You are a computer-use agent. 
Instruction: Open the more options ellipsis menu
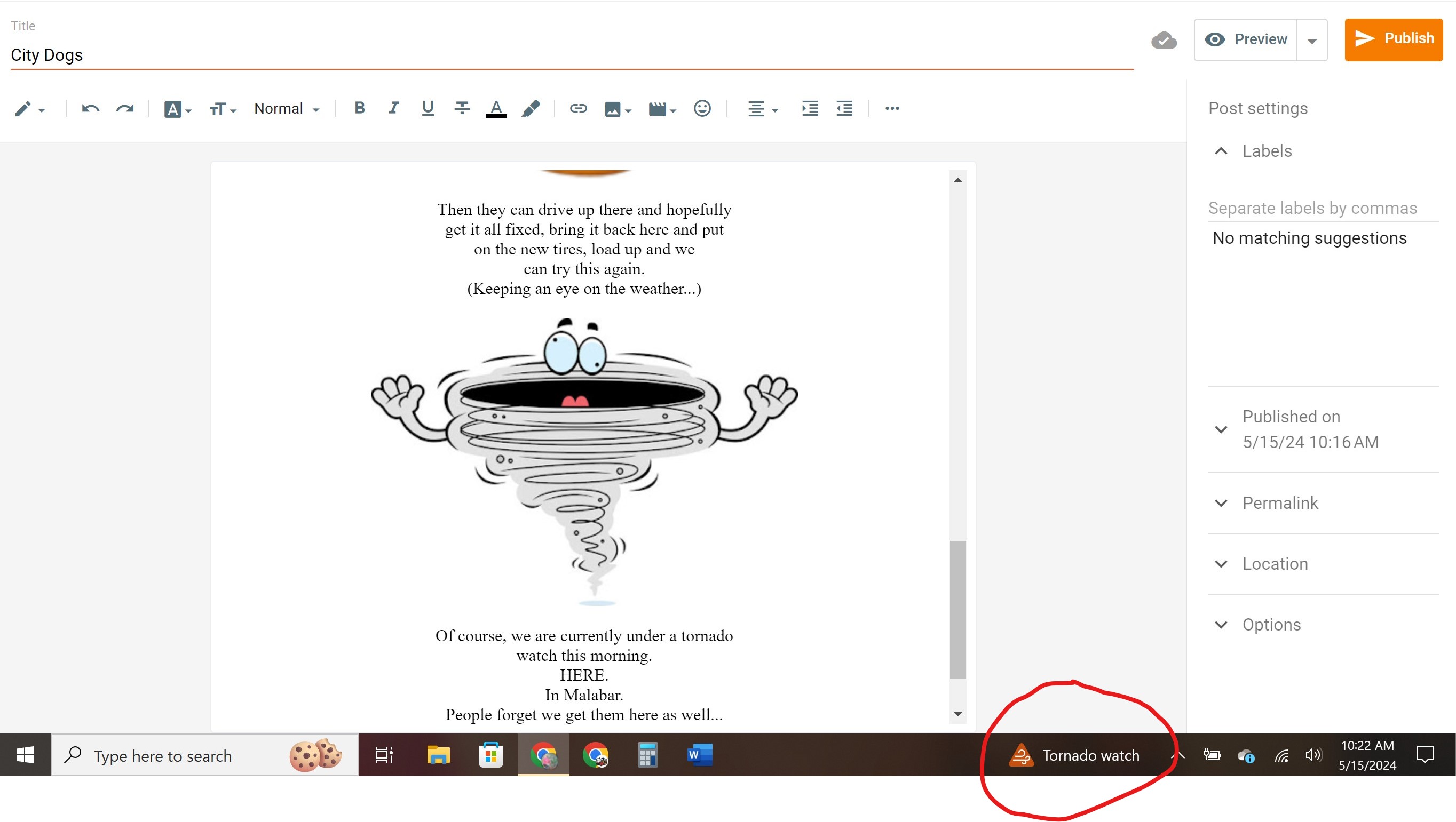click(x=892, y=108)
